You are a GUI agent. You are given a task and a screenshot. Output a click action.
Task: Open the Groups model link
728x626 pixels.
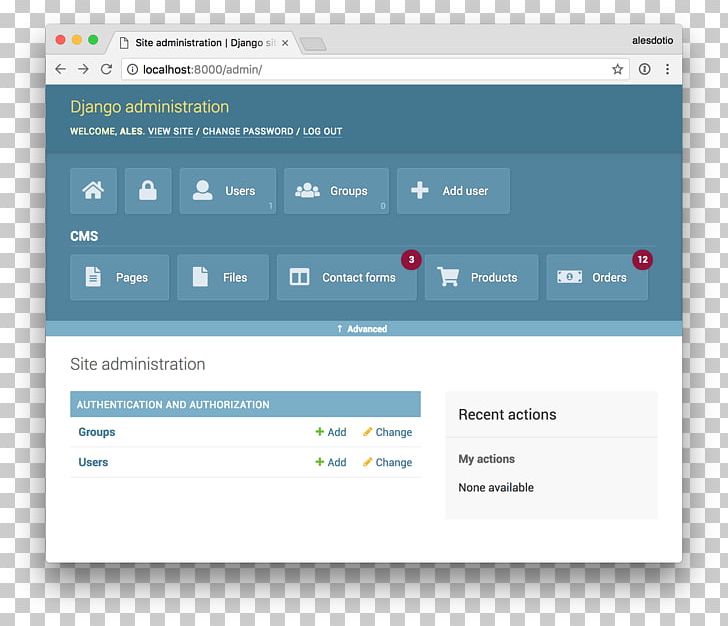pos(97,432)
